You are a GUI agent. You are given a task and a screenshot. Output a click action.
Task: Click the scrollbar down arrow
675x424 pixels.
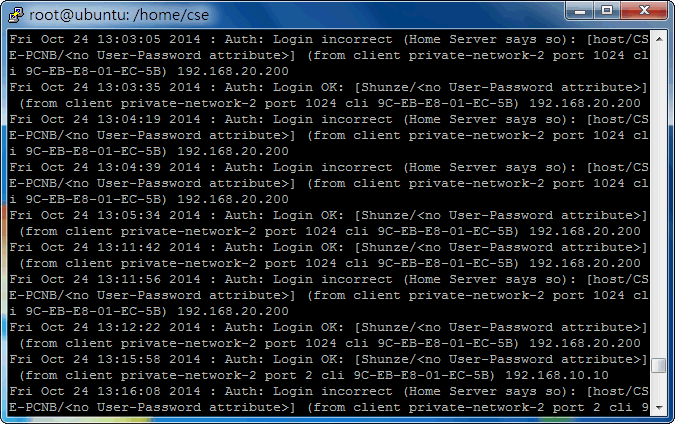[x=658, y=407]
